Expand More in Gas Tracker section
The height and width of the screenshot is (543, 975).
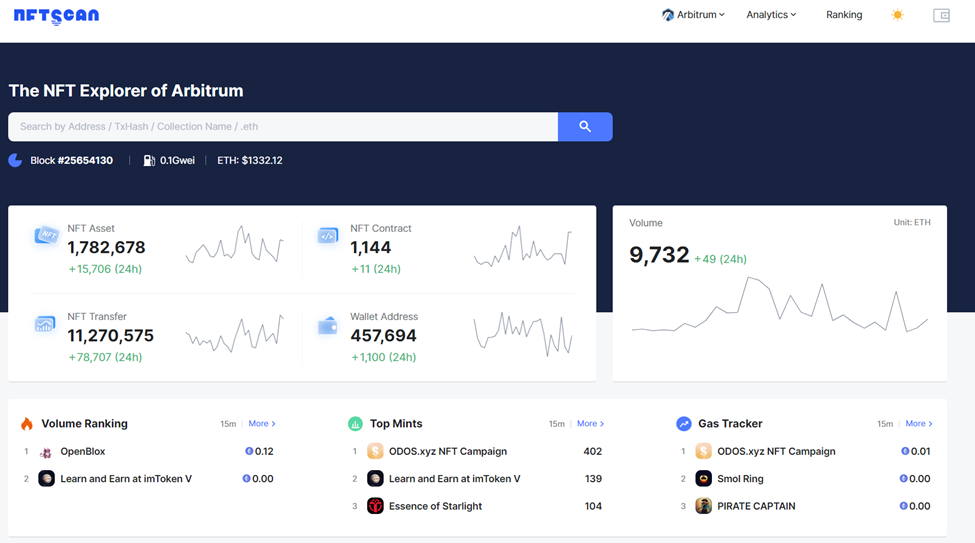919,424
